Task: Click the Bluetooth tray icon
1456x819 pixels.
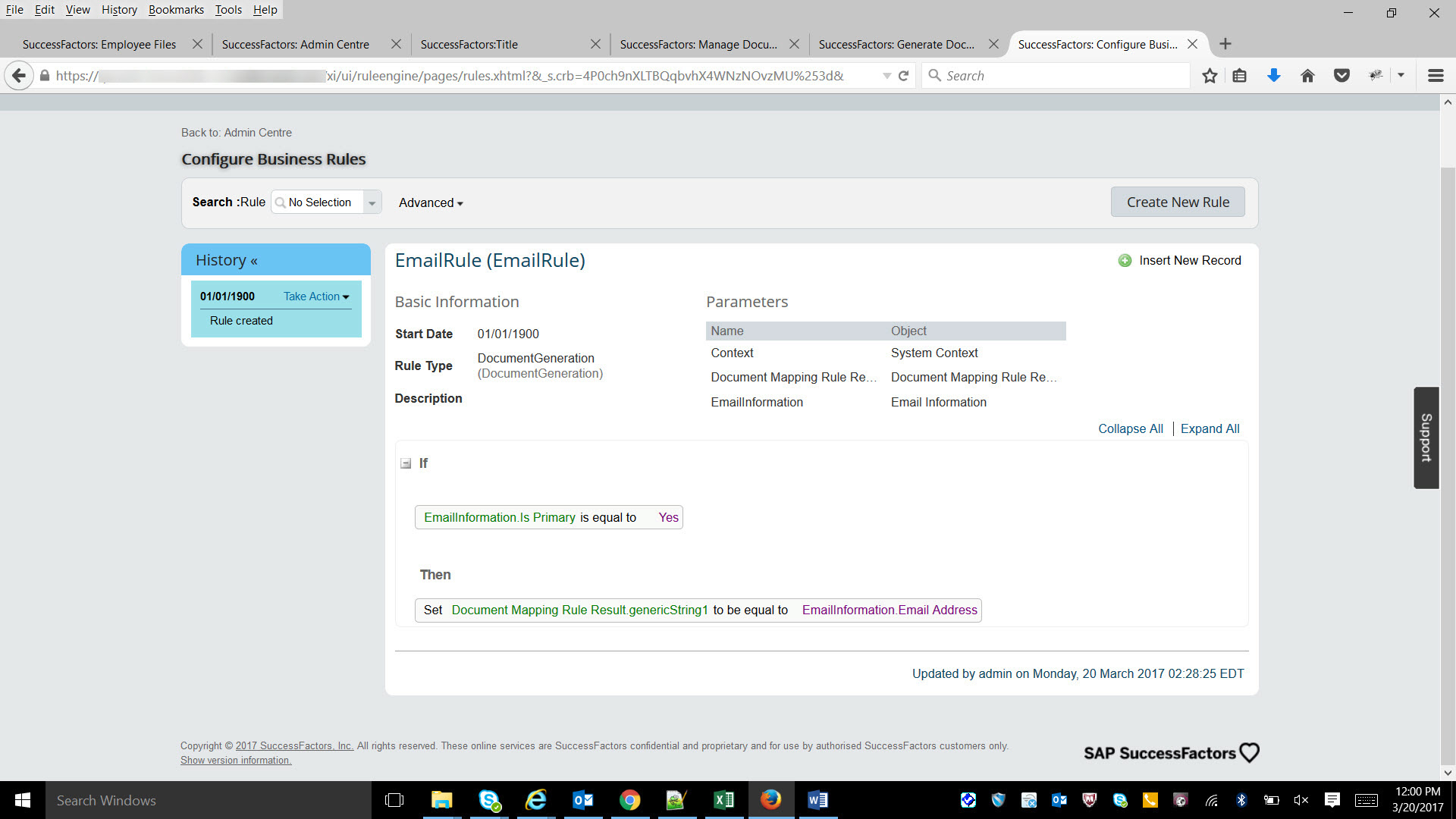Action: click(1241, 800)
